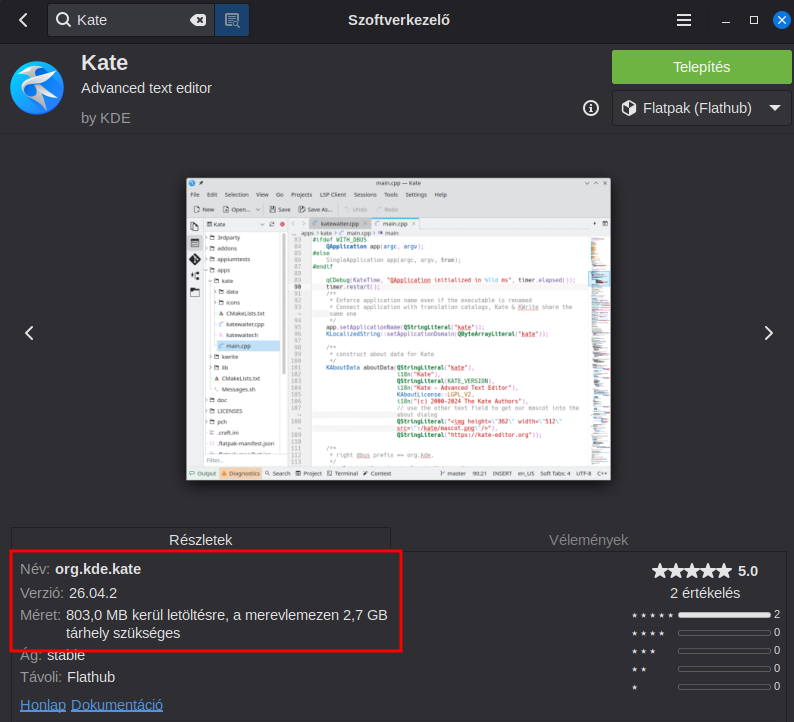Click the four-star rating bar
The image size is (794, 722).
[x=724, y=633]
